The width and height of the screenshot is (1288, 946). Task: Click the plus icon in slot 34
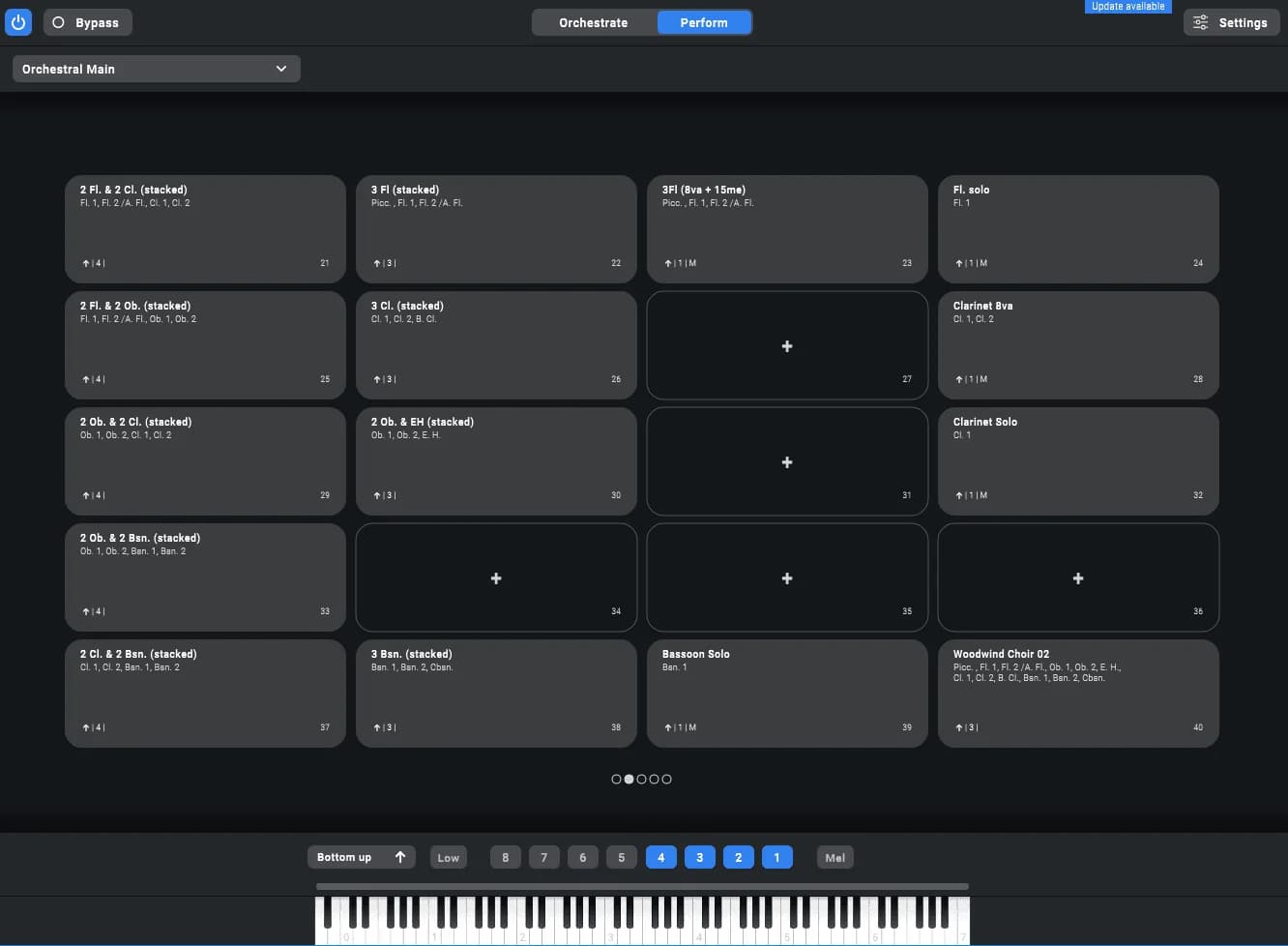(496, 578)
